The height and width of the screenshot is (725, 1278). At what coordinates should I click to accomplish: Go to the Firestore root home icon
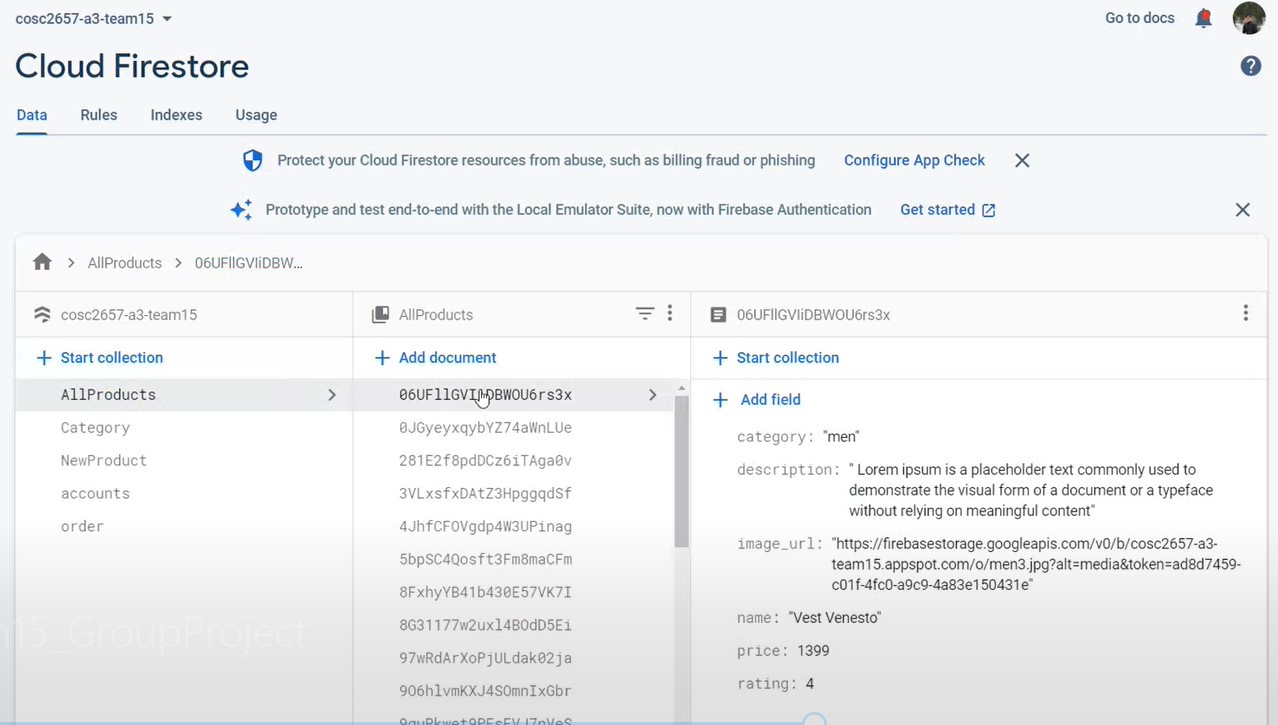click(x=42, y=262)
